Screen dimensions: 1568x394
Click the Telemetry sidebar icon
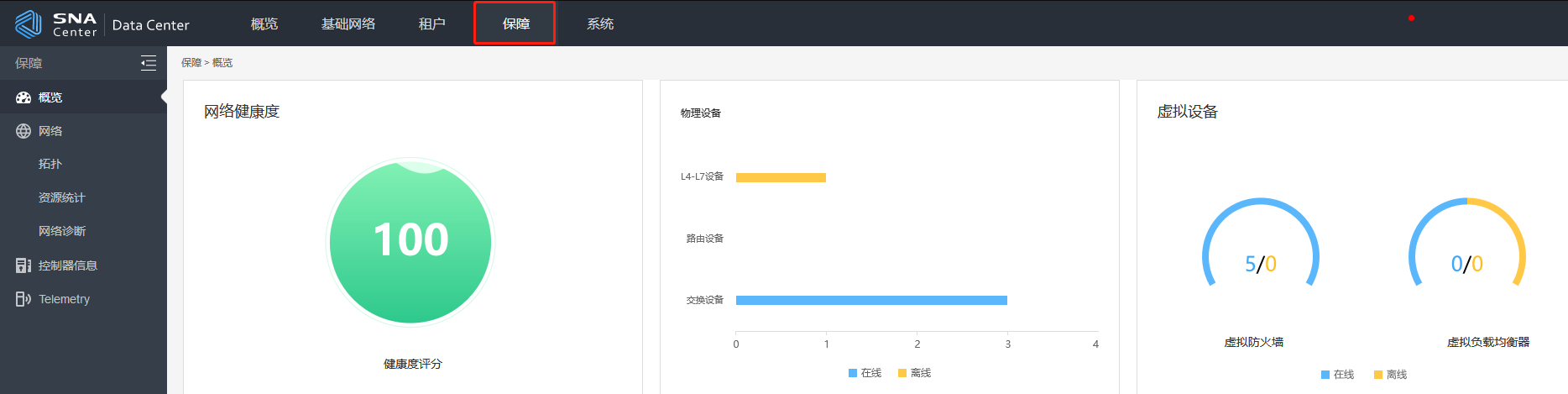pyautogui.click(x=24, y=299)
